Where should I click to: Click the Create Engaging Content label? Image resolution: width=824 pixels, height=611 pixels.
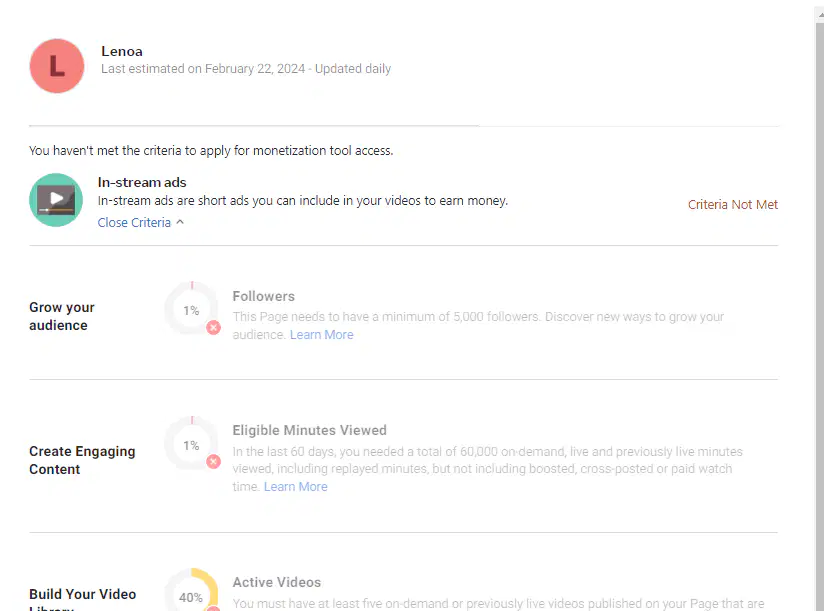click(82, 460)
